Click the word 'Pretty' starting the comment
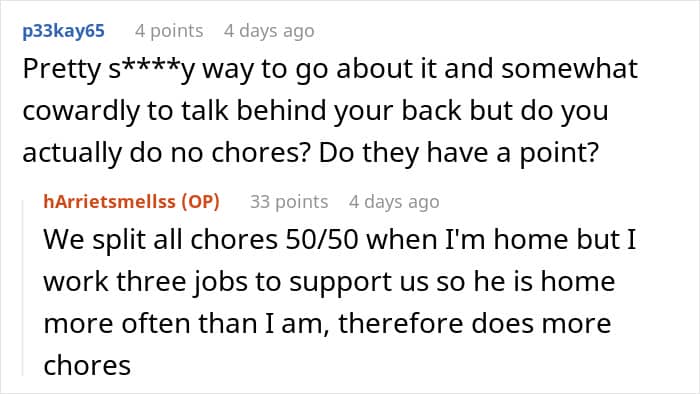This screenshot has height=394, width=700. coord(62,70)
